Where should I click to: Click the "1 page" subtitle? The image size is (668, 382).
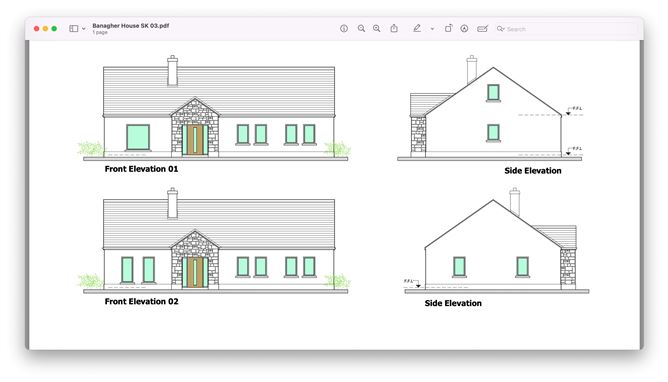pos(100,32)
